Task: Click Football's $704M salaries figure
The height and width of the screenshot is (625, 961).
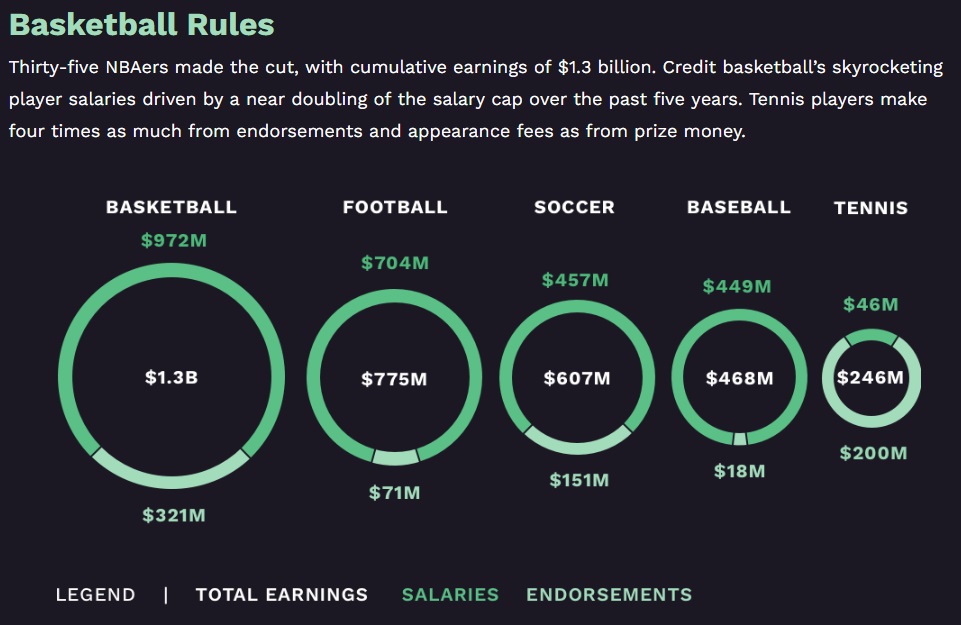Action: point(395,263)
